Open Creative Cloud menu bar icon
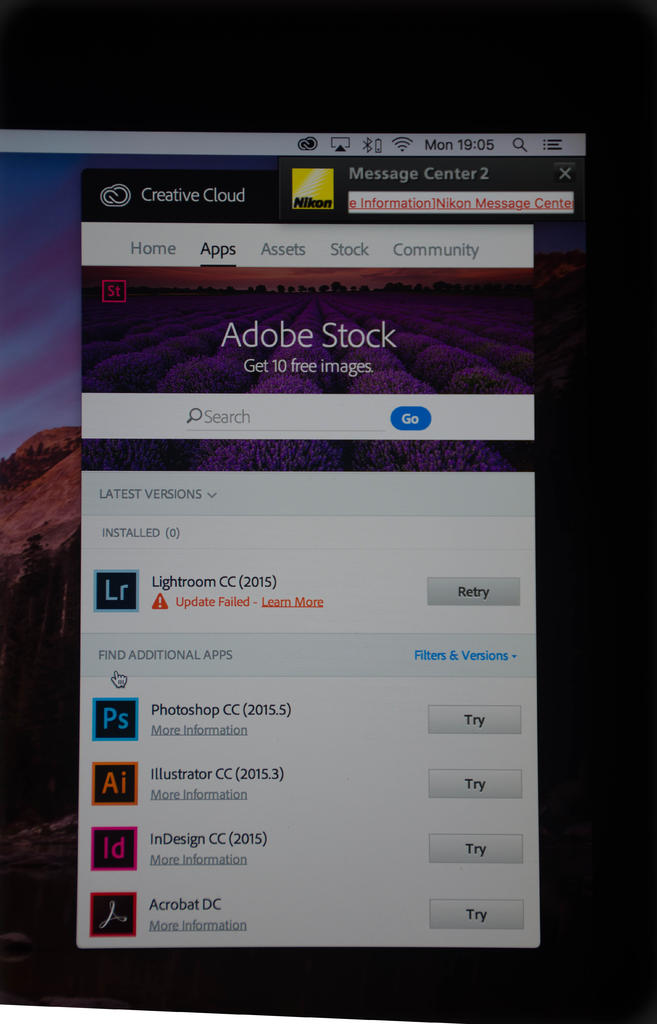The height and width of the screenshot is (1024, 657). point(308,144)
